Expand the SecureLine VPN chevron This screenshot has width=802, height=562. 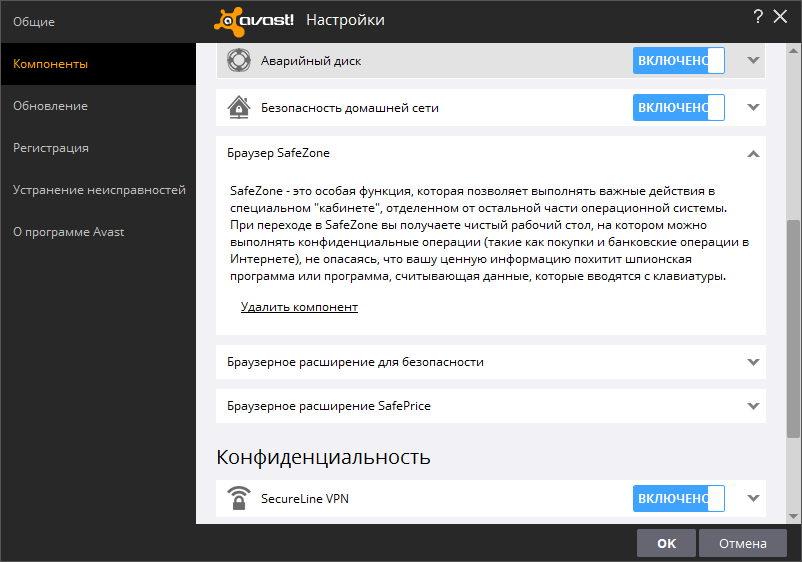tap(753, 498)
